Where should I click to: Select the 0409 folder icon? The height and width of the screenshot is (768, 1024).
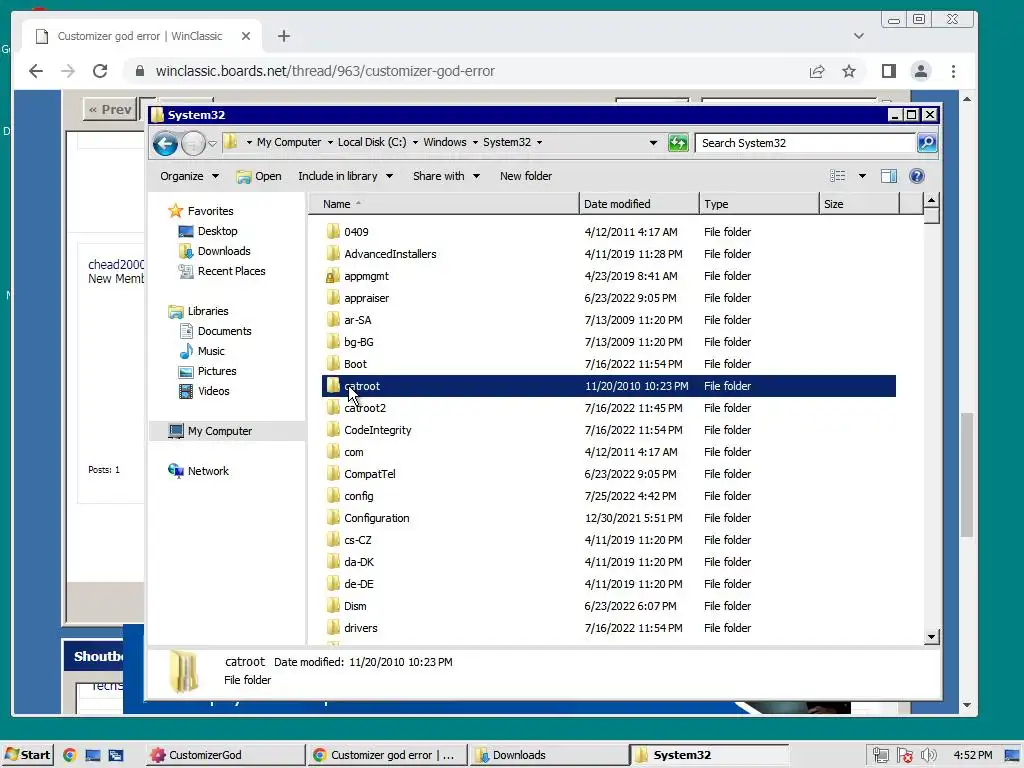click(333, 232)
